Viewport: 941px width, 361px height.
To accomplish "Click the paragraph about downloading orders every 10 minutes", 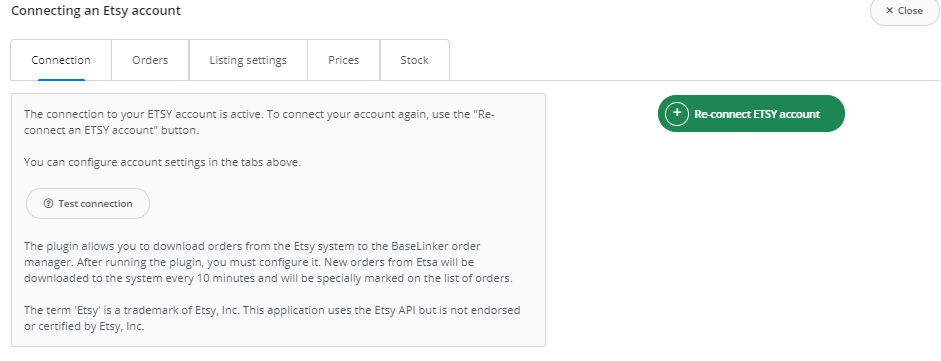I will [268, 262].
